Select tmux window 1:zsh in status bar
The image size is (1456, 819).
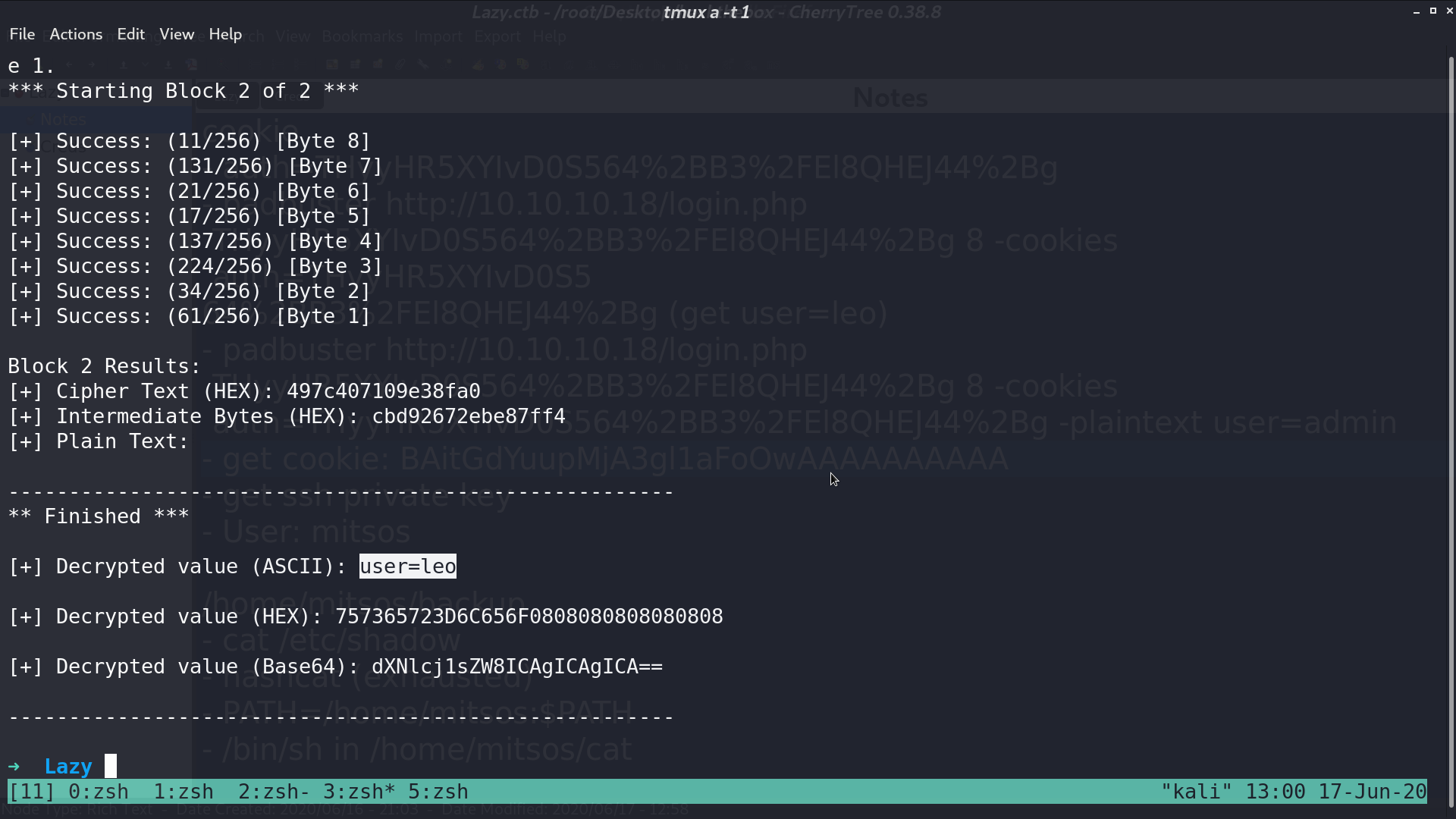click(x=184, y=792)
